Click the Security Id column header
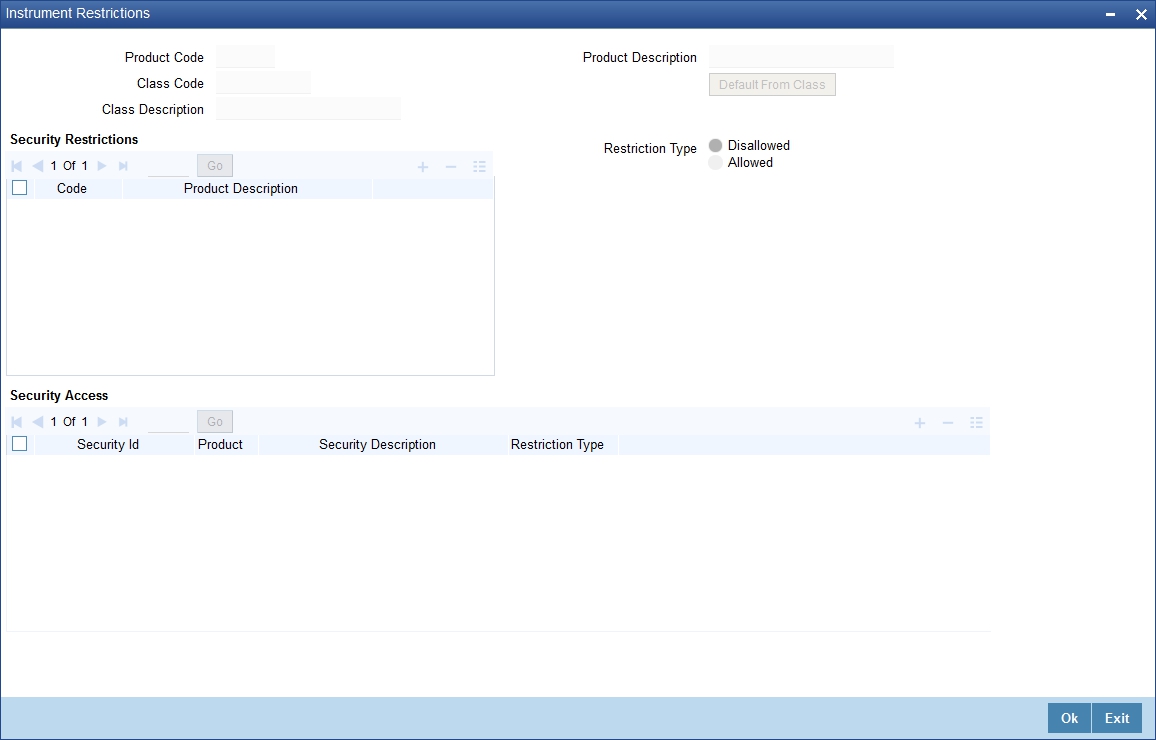 pos(108,444)
